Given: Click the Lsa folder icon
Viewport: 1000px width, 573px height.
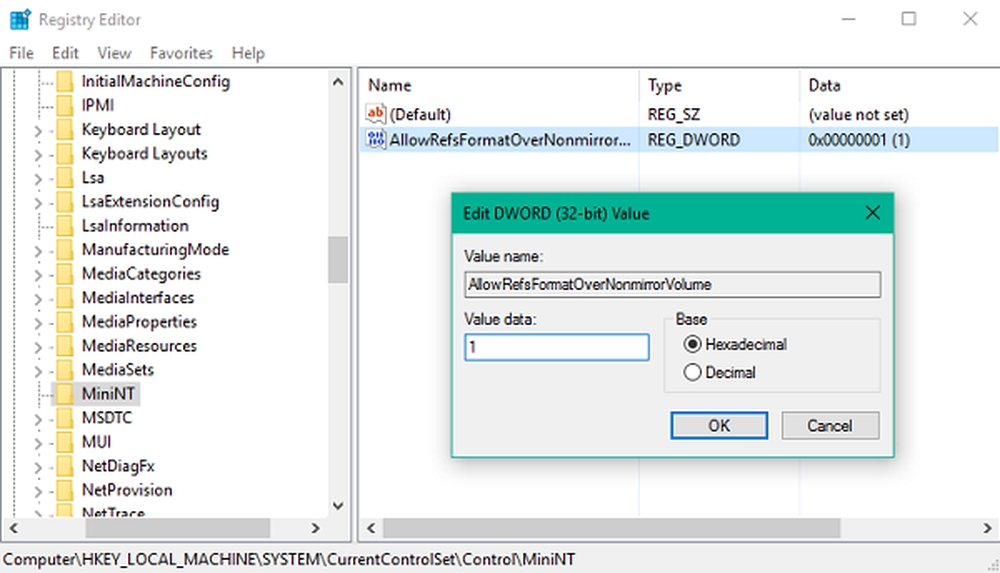Looking at the screenshot, I should coord(66,178).
